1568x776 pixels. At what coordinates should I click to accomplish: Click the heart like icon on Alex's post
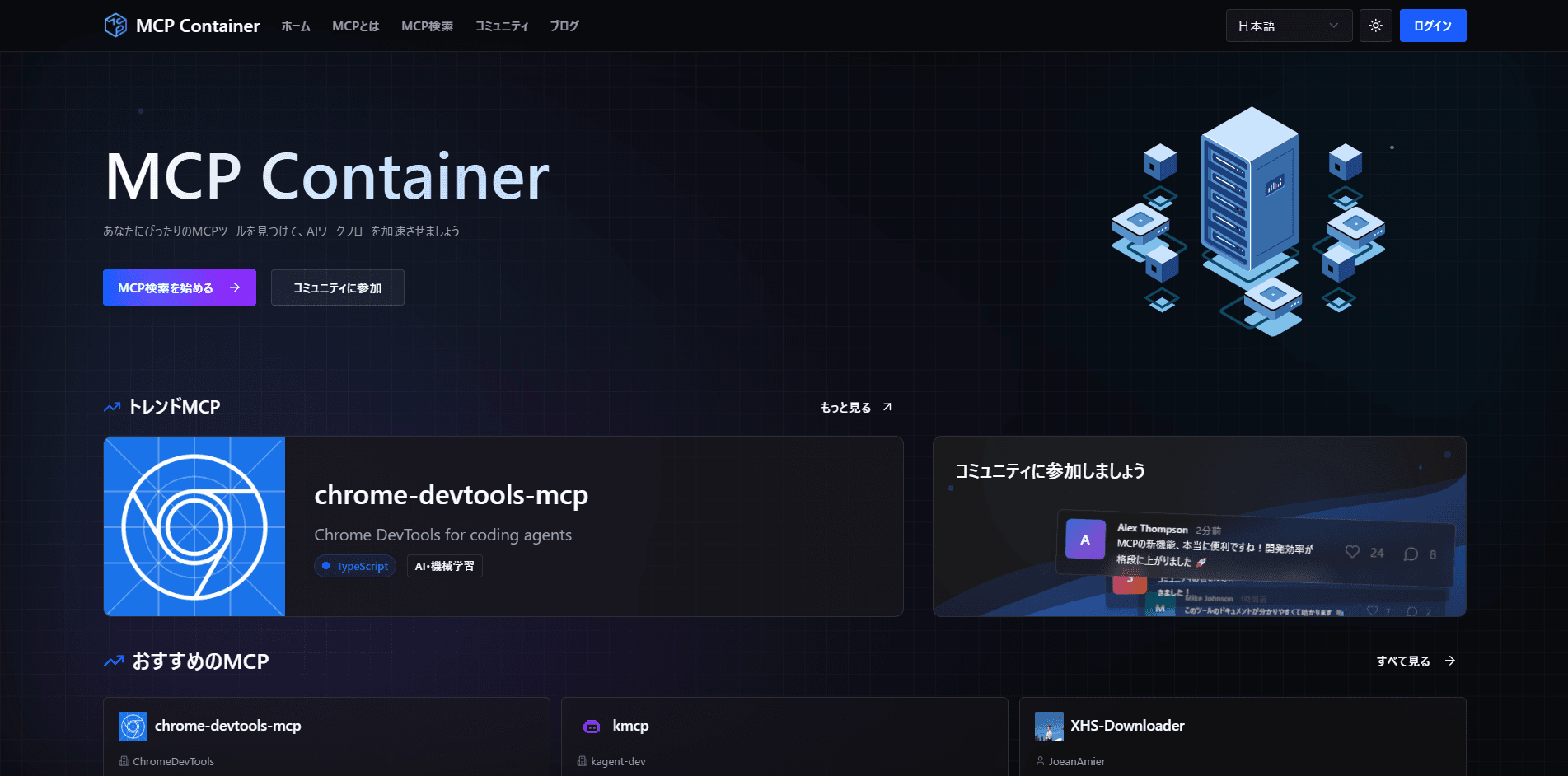coord(1352,552)
